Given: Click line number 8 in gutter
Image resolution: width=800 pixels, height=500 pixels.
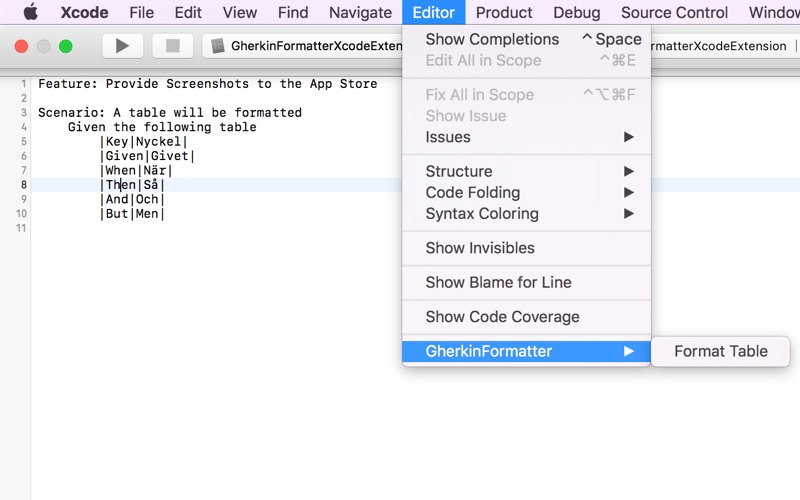Looking at the screenshot, I should pyautogui.click(x=23, y=185).
